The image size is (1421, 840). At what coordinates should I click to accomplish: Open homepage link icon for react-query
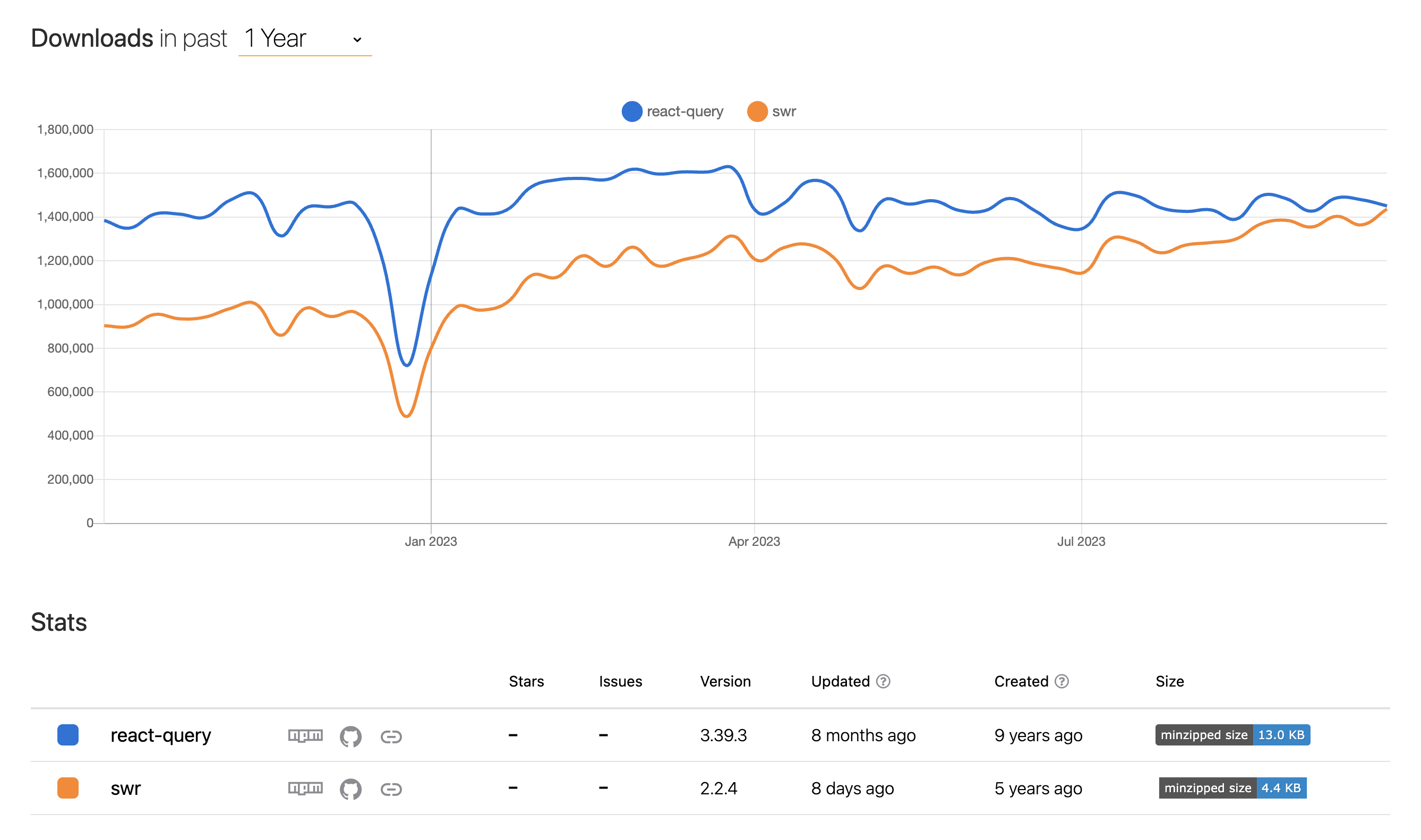pyautogui.click(x=391, y=736)
